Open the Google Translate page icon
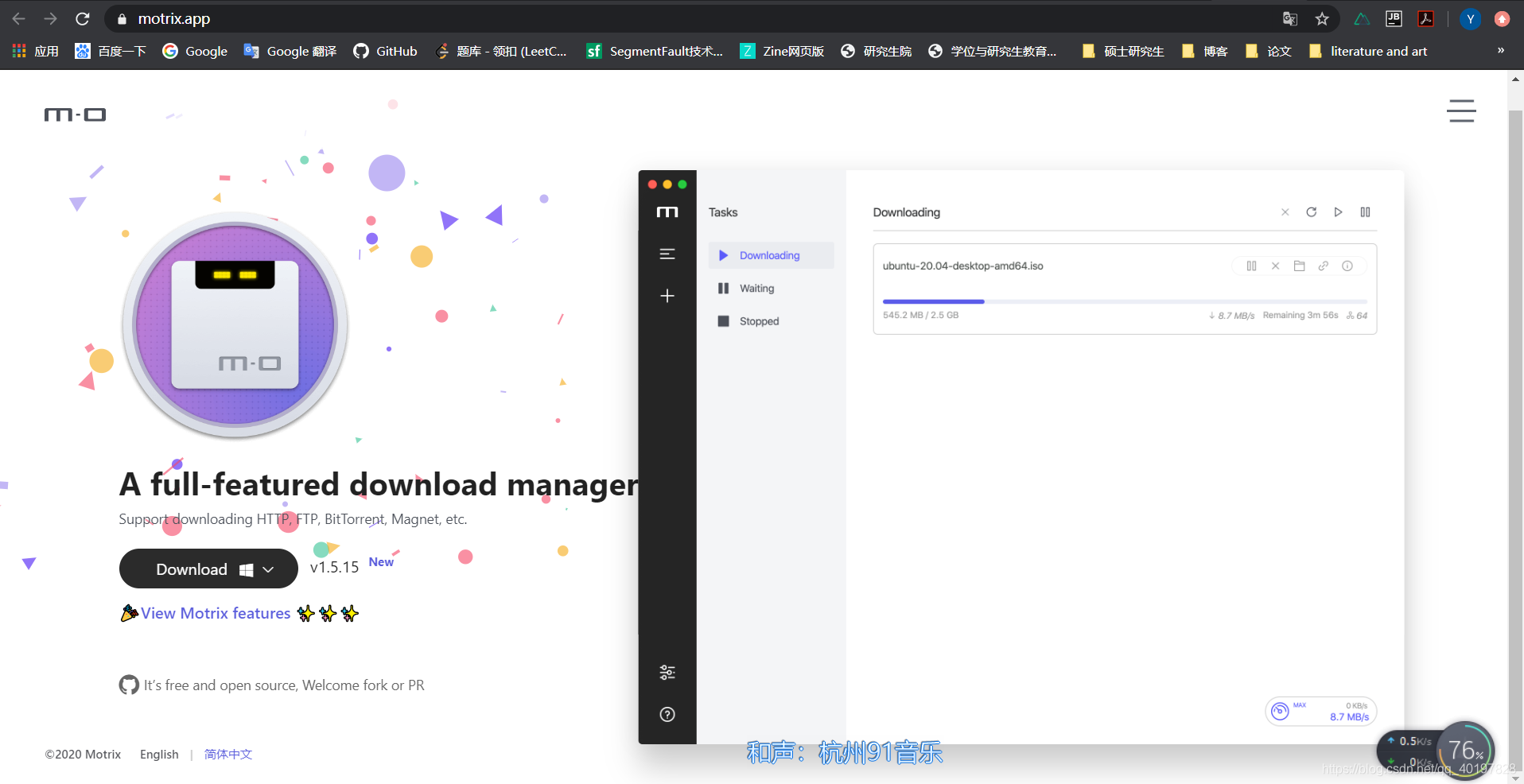The image size is (1524, 784). tap(1290, 18)
